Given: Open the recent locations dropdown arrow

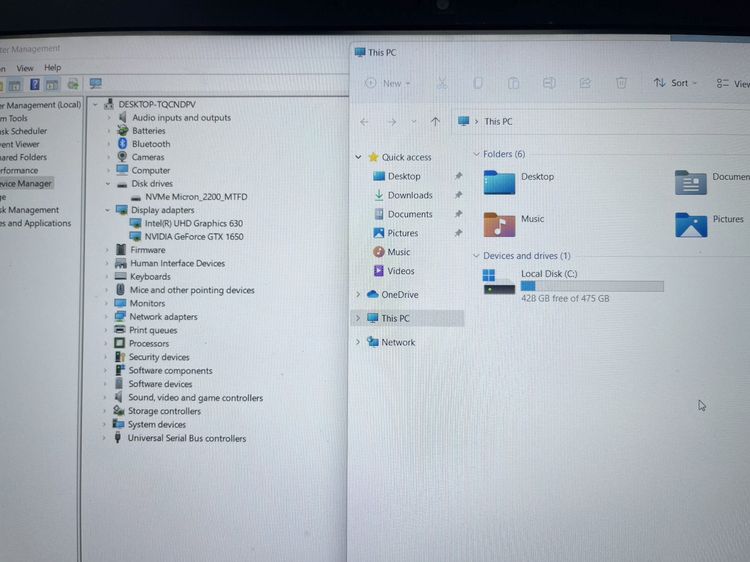Looking at the screenshot, I should click(x=414, y=122).
